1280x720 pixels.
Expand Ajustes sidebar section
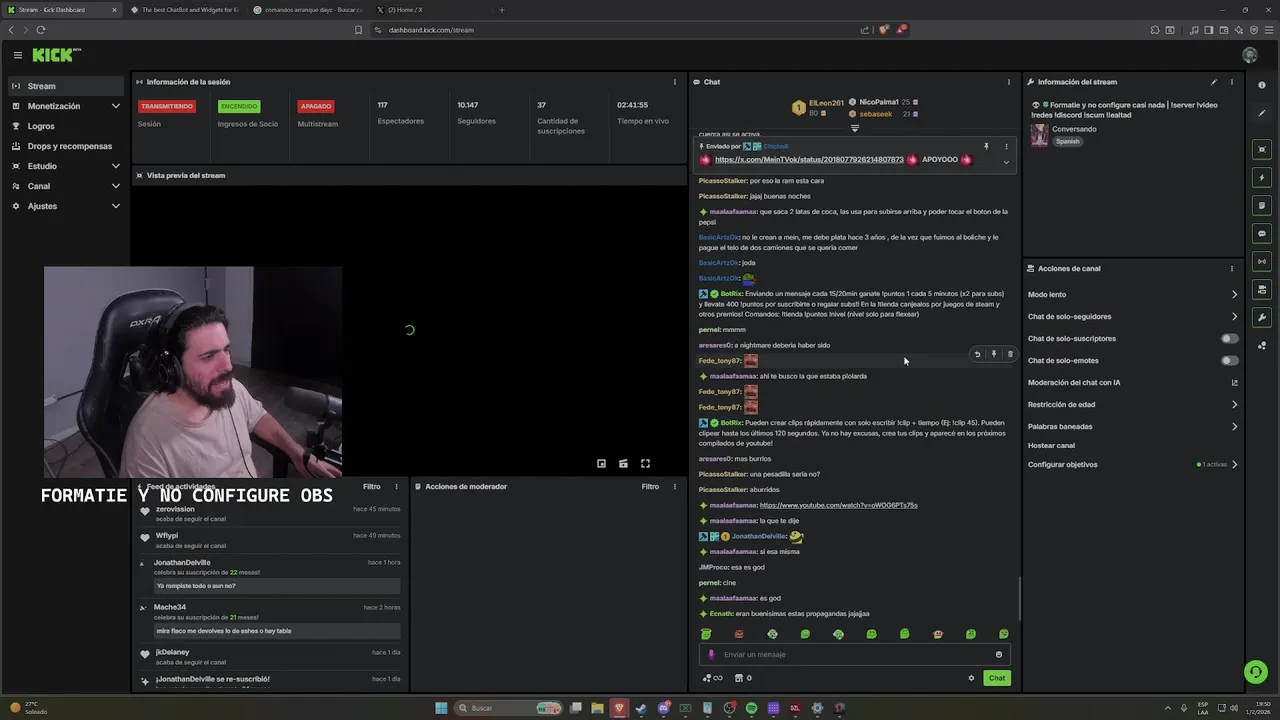tap(116, 206)
